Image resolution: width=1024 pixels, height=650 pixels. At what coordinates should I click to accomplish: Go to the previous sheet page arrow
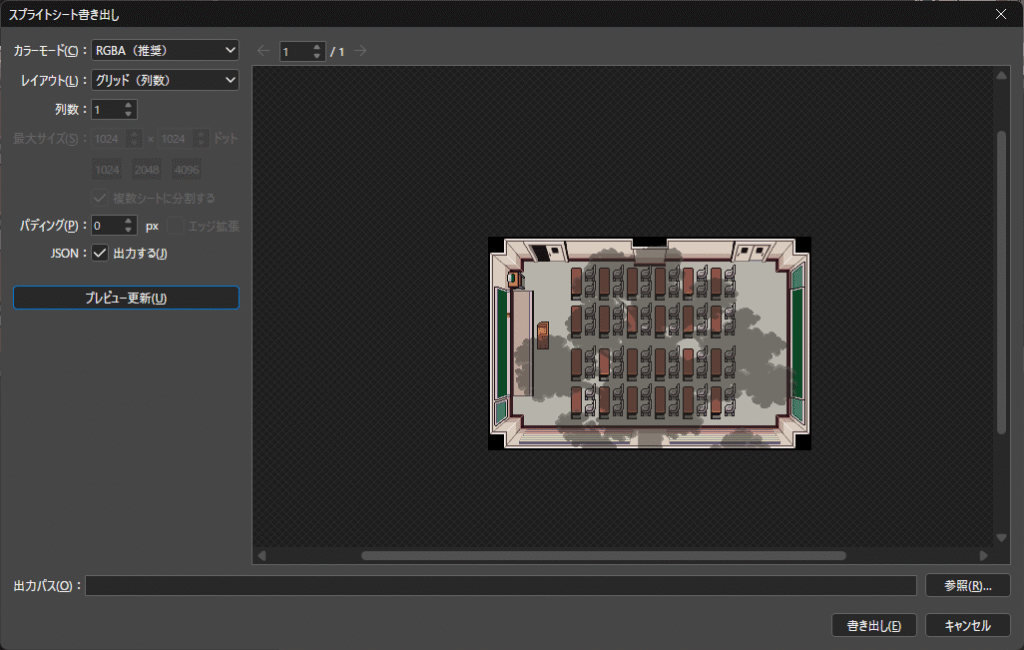pyautogui.click(x=263, y=50)
